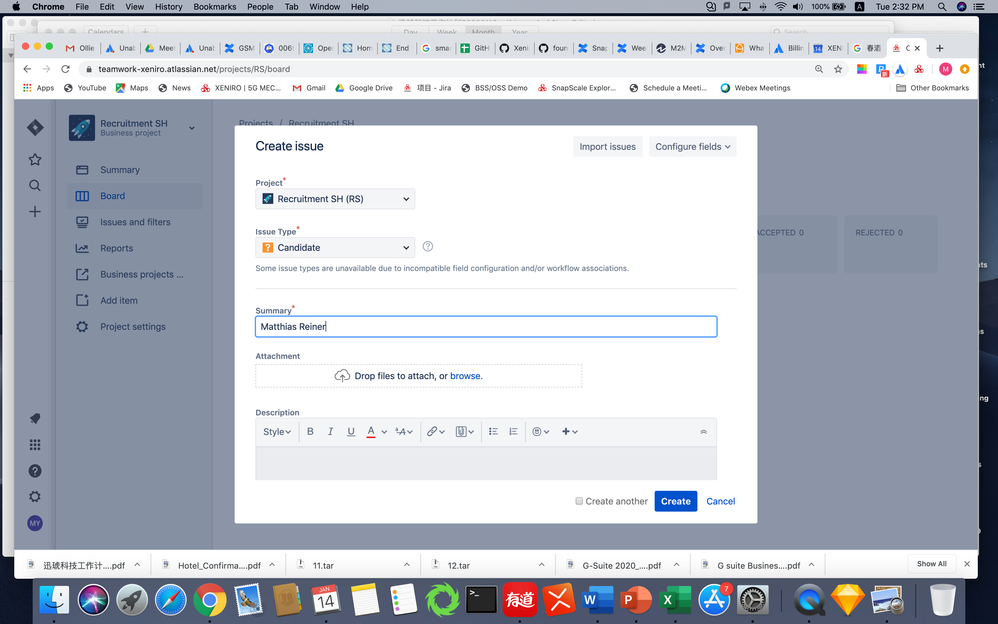Apply underline in Description toolbar
The image size is (998, 624).
[351, 432]
